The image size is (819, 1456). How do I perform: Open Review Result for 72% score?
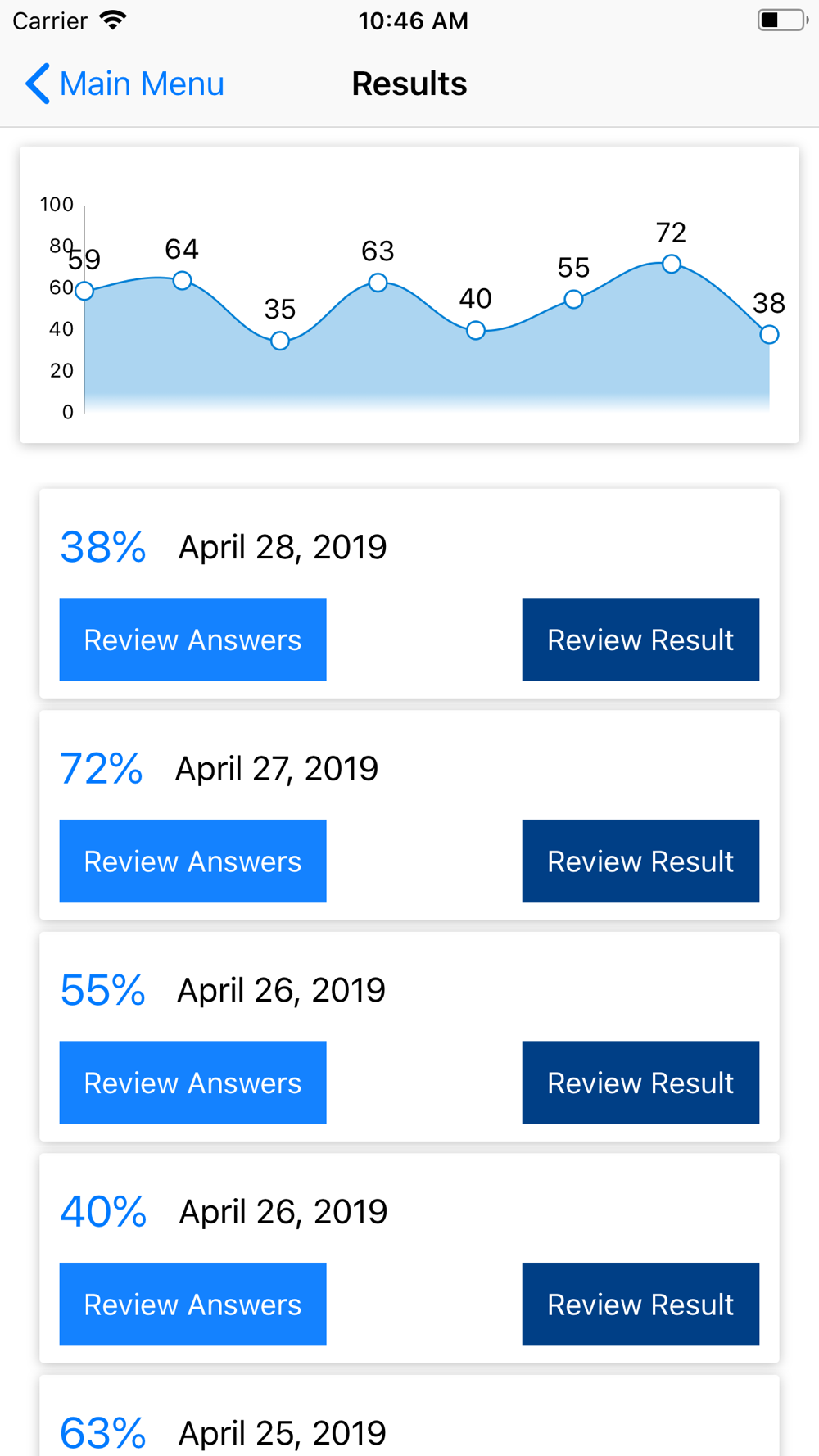pos(640,861)
